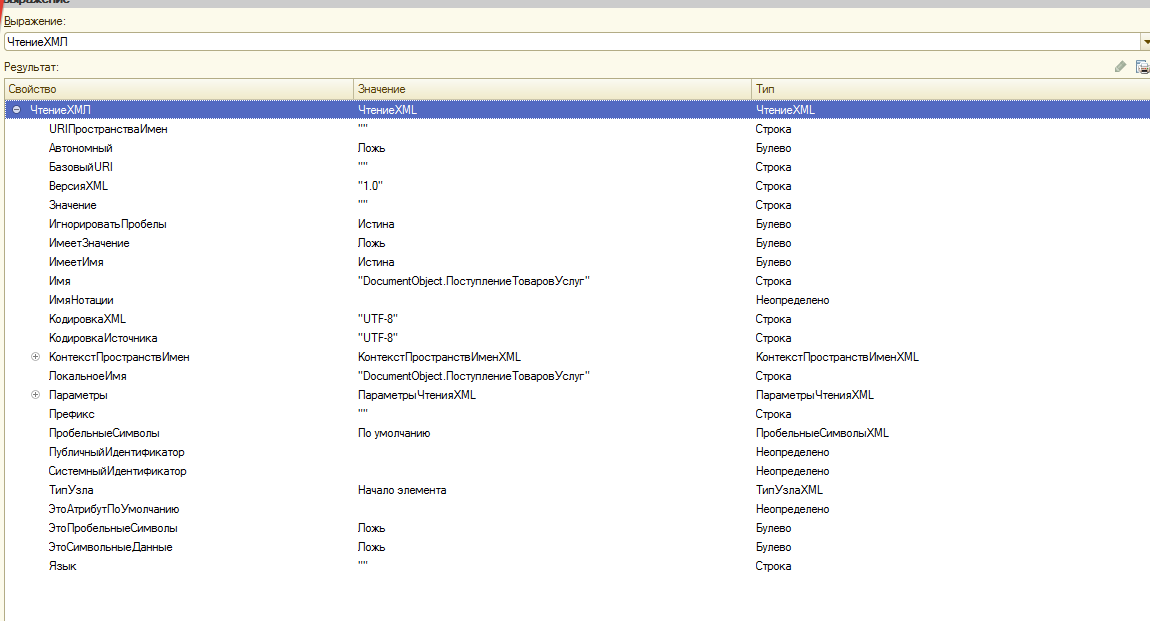
Task: Select the ИгнорироватьПробелы property row
Action: pos(107,224)
